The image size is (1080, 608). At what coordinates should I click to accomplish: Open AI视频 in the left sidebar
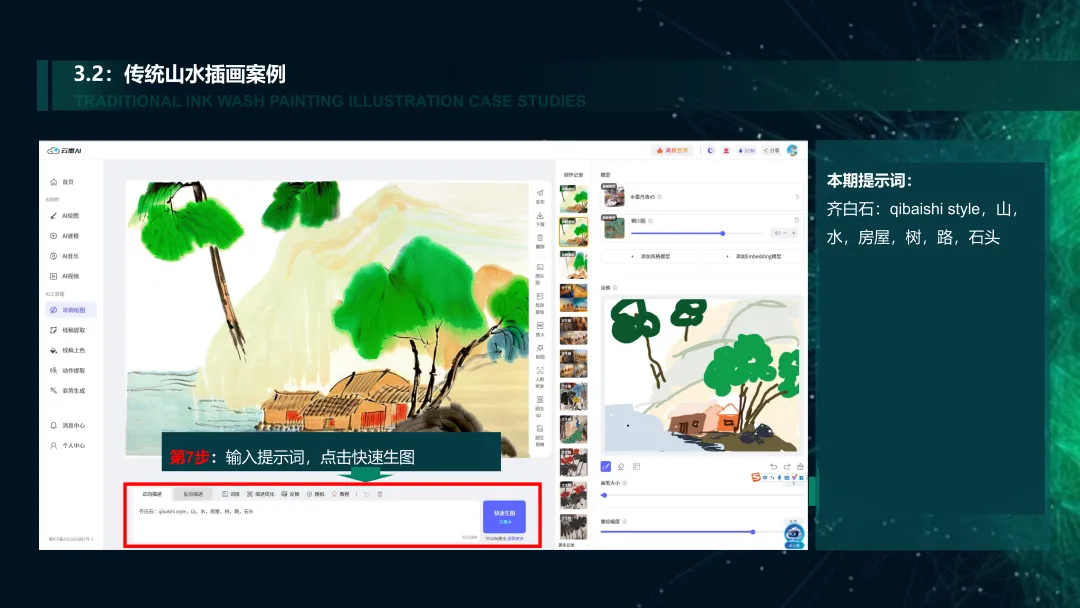coord(65,276)
